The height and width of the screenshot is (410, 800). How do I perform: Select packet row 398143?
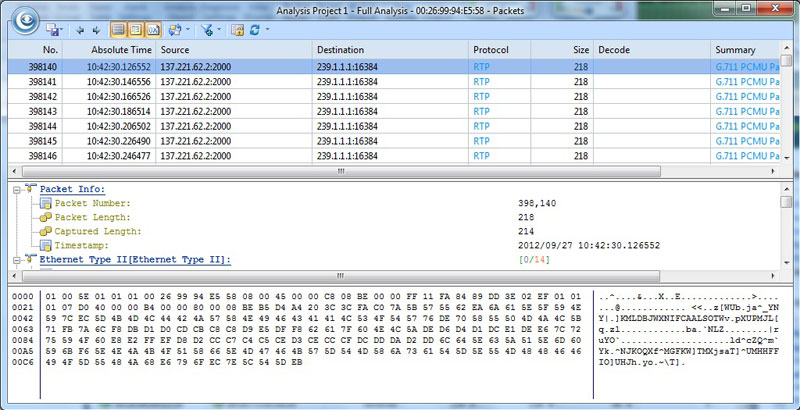[x=394, y=111]
